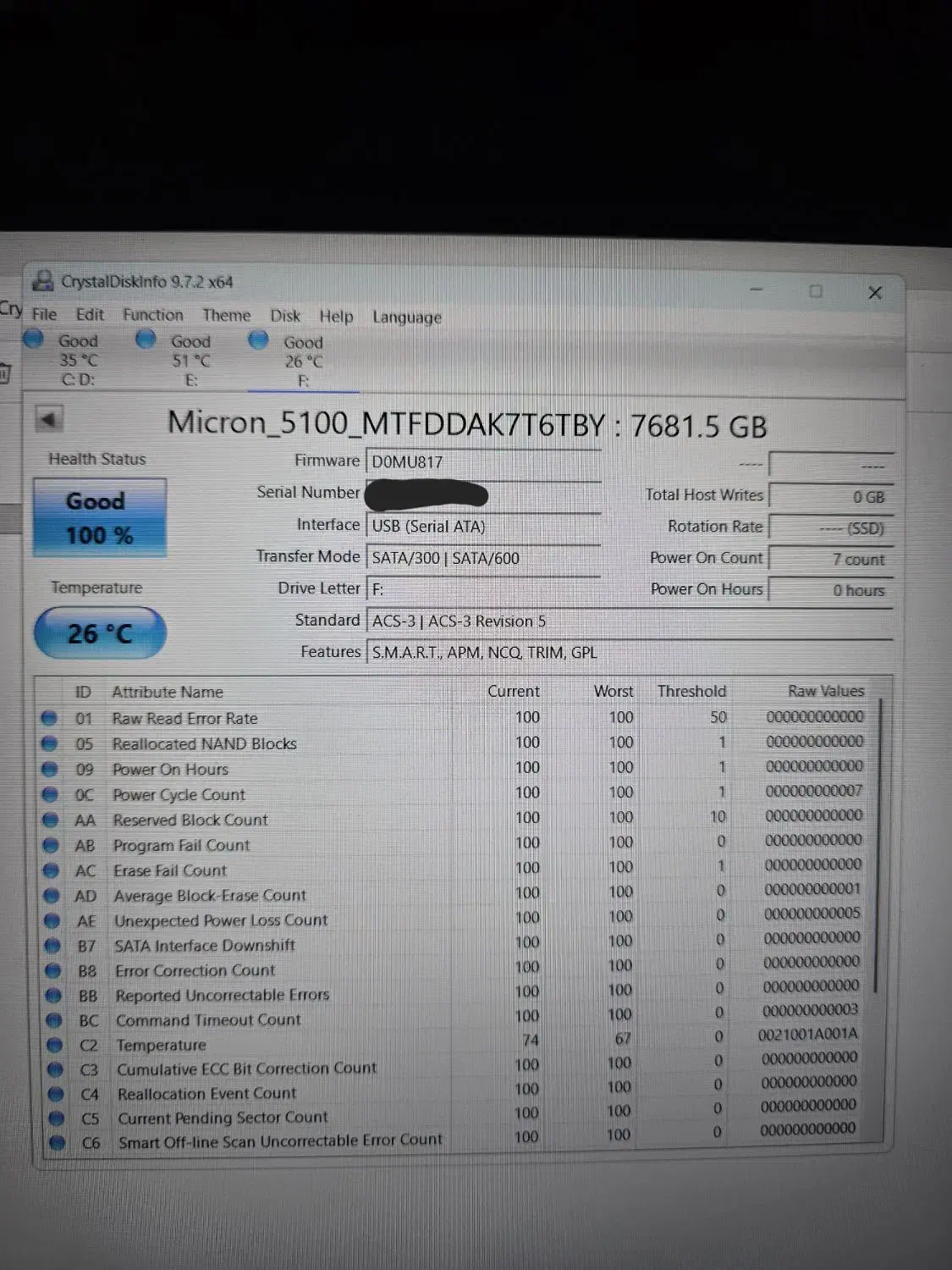Open the Language menu
The image size is (952, 1270).
click(406, 317)
